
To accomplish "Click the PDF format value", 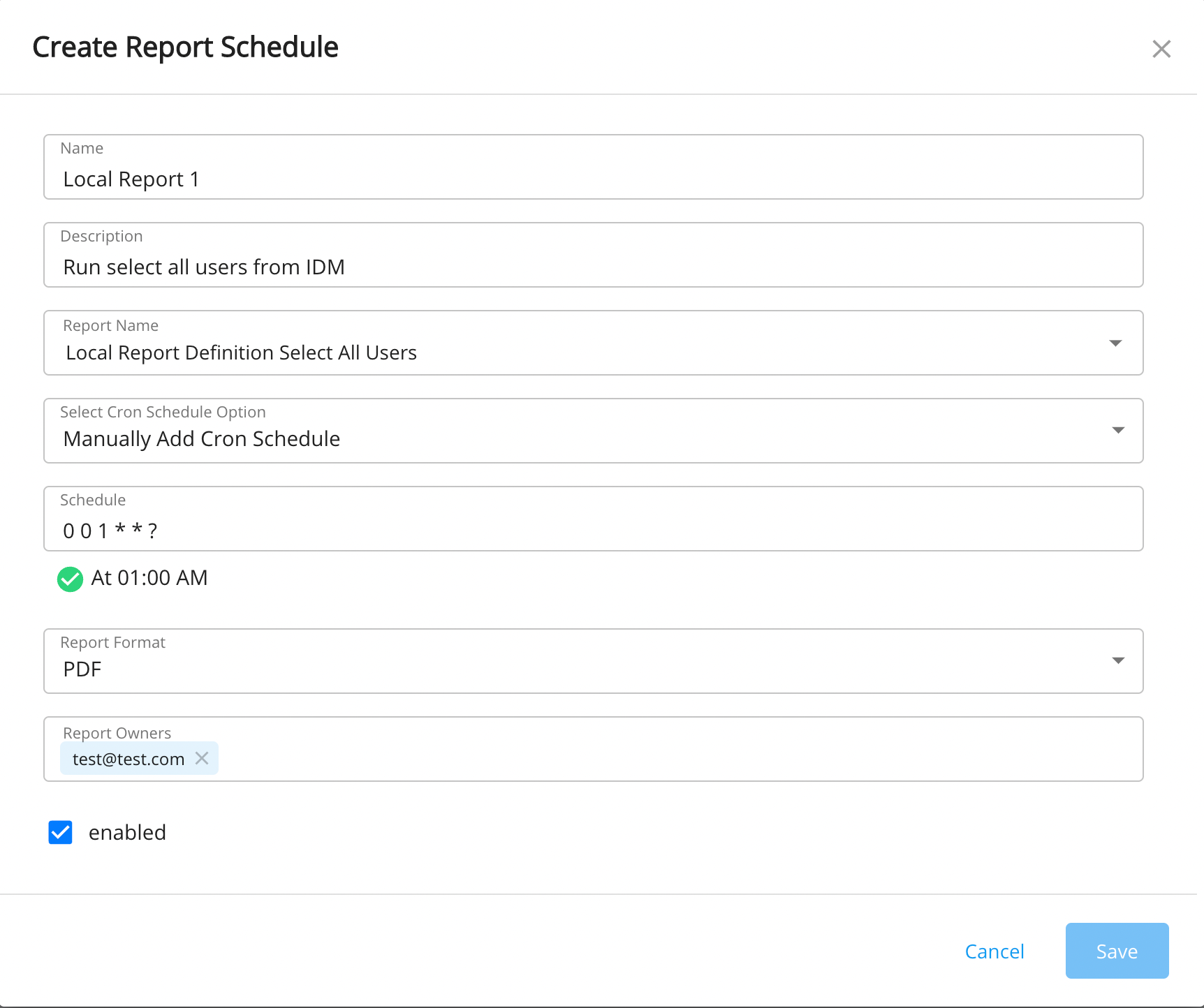I will 82,669.
